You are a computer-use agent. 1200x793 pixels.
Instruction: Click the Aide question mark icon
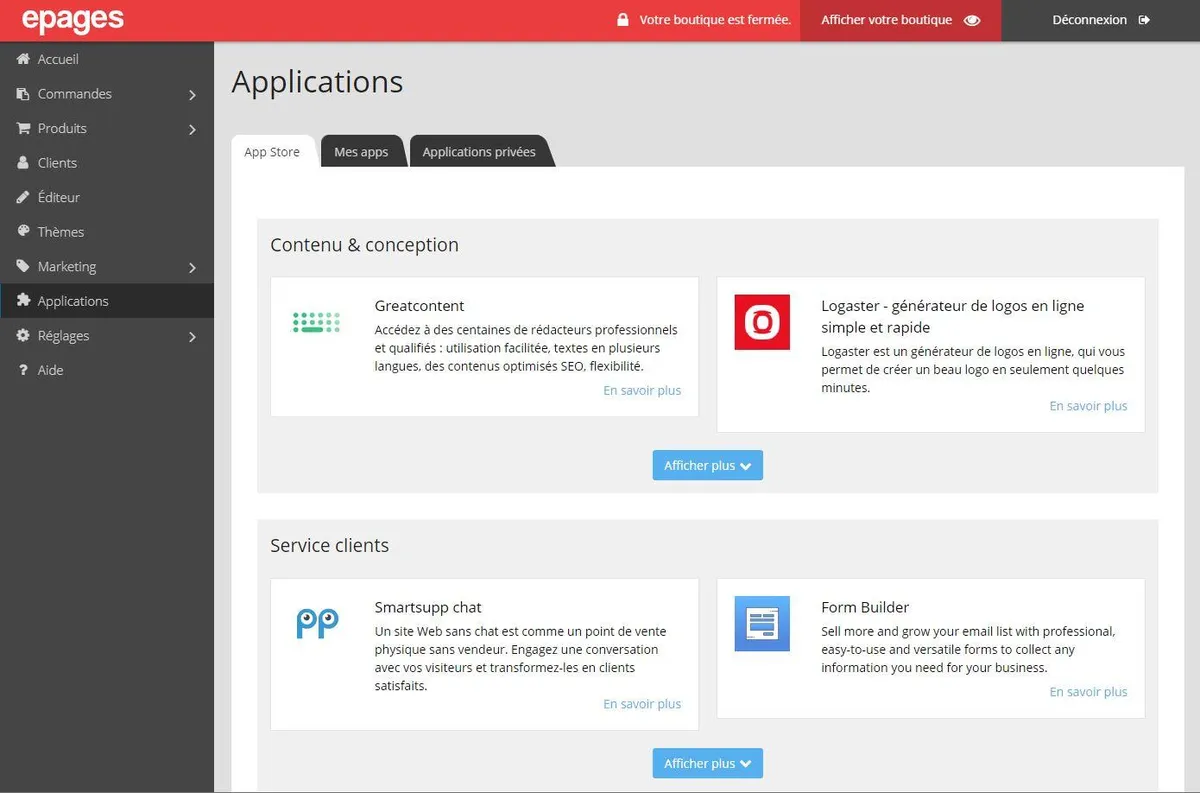(23, 370)
